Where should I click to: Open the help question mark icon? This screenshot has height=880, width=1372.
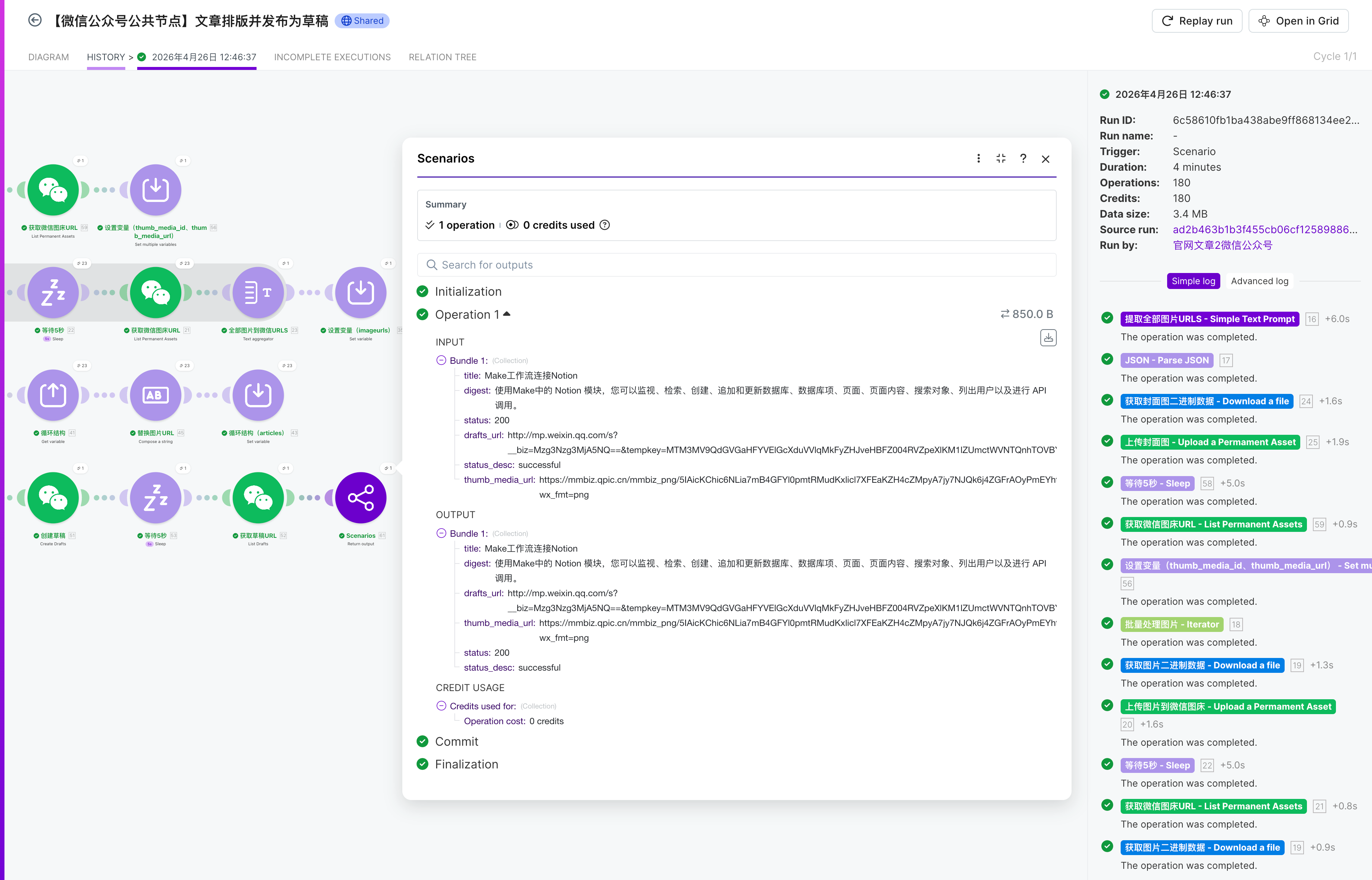1023,158
